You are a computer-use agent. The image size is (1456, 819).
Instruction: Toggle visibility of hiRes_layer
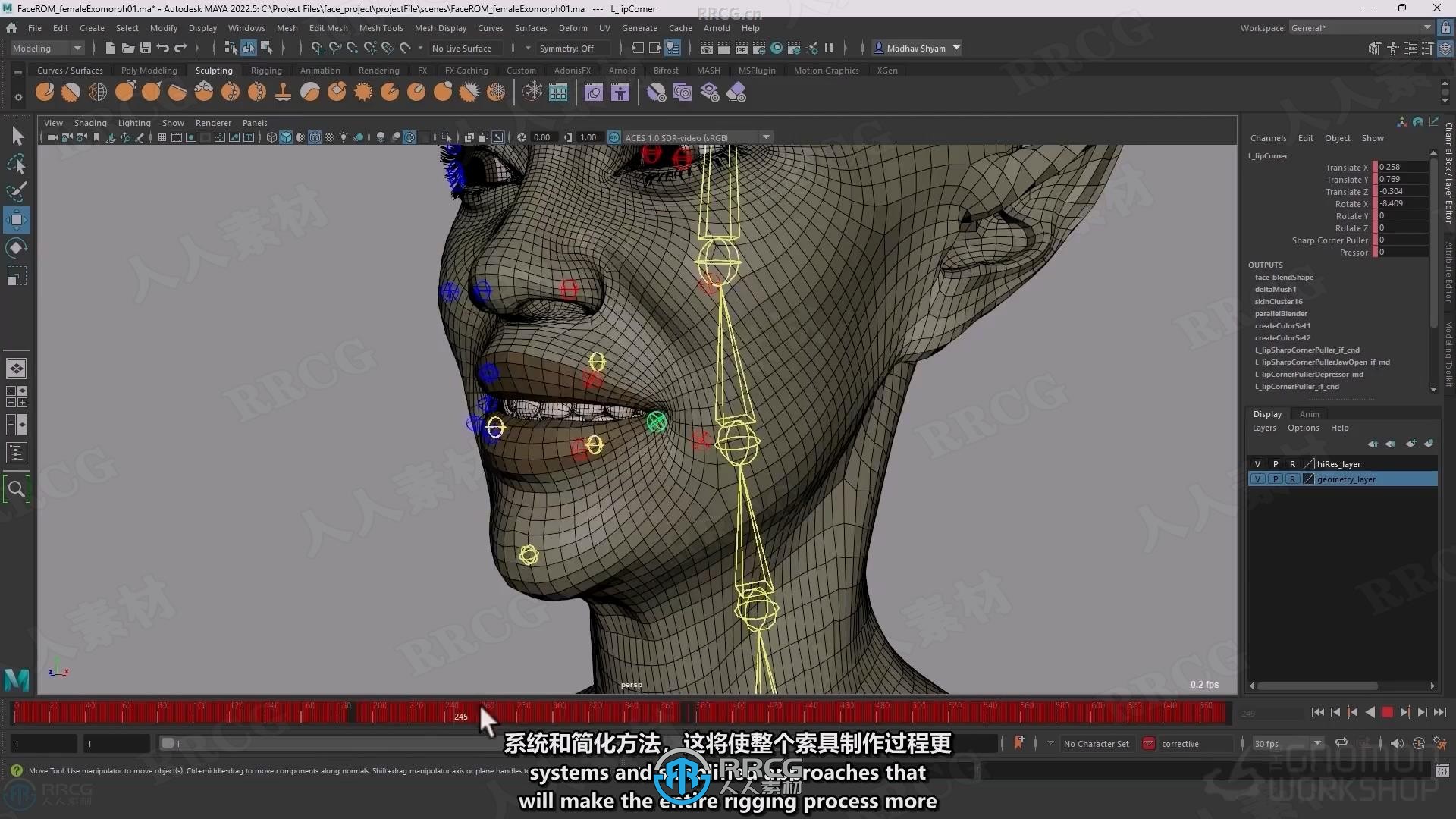pyautogui.click(x=1258, y=464)
